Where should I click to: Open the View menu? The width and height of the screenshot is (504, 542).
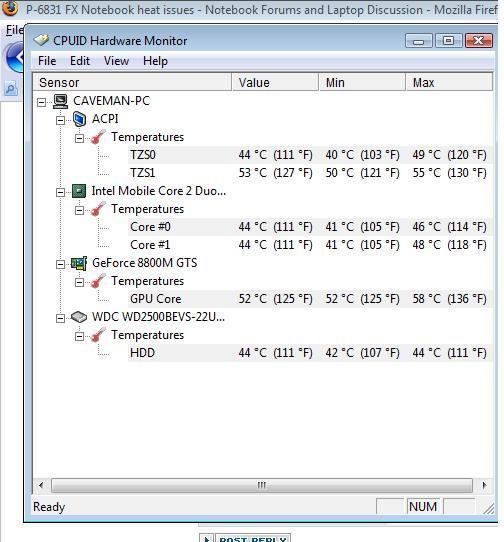click(116, 61)
